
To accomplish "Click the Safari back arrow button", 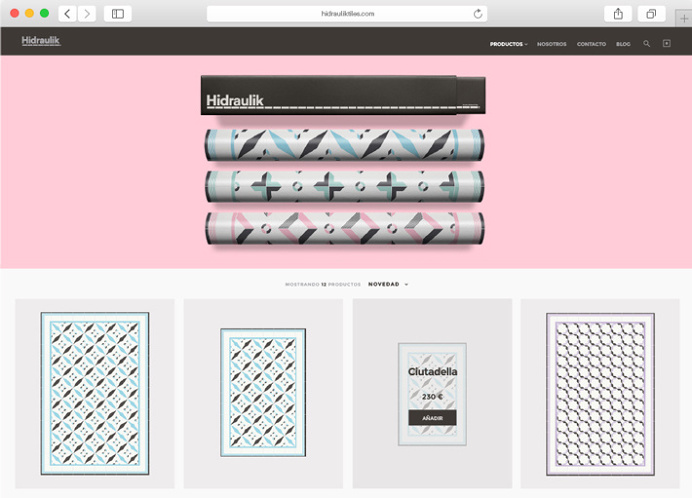I will point(68,14).
